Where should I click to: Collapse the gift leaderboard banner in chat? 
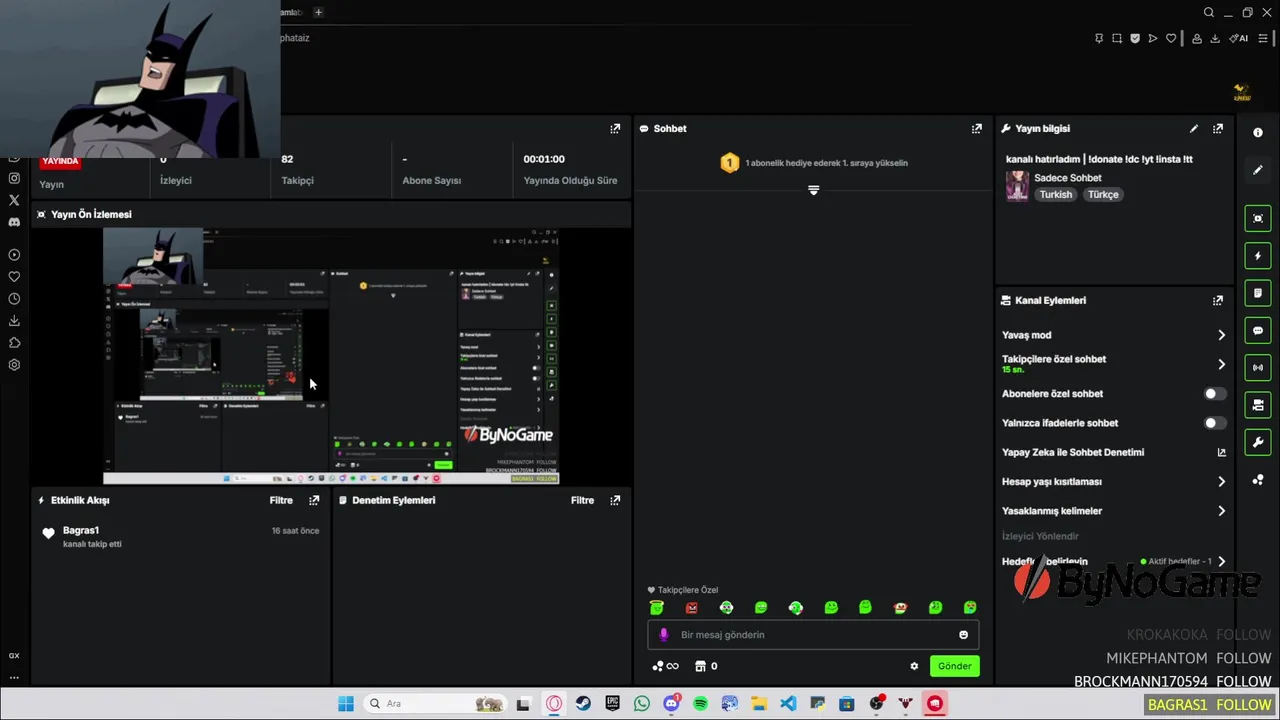[x=813, y=190]
